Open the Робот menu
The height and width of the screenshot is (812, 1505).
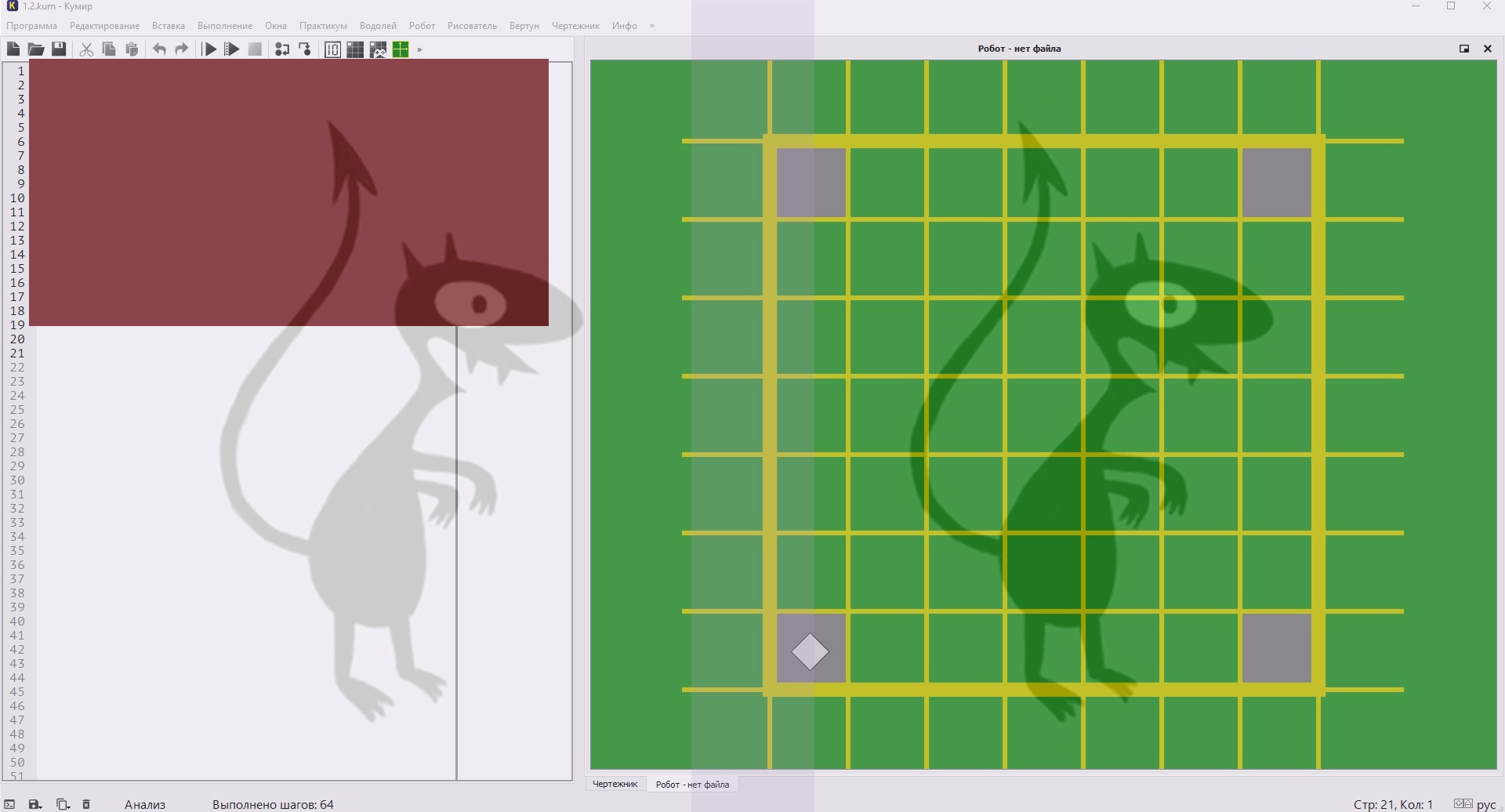(x=422, y=26)
